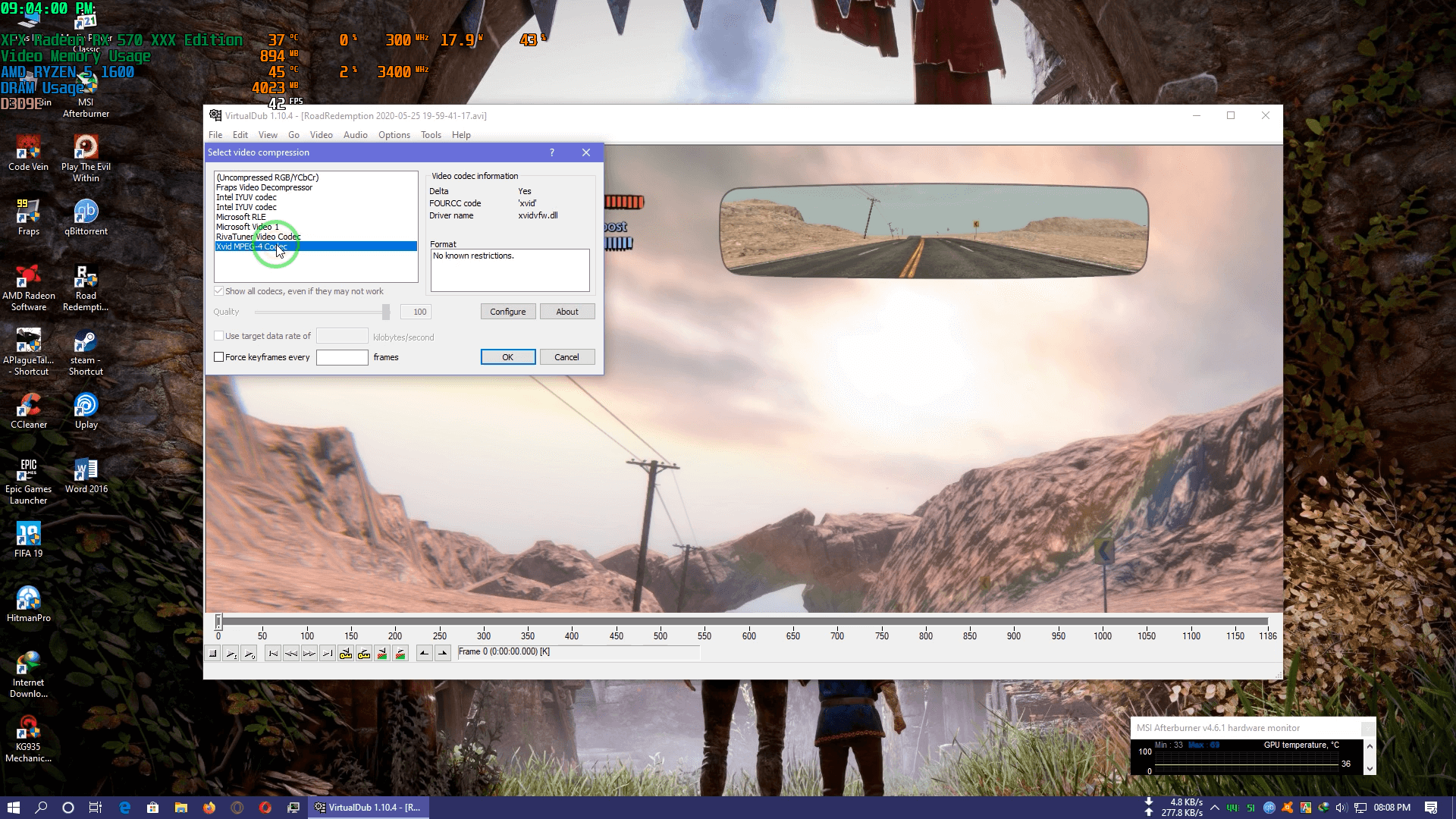Open FIFA 19 desktop icon
1456x819 pixels.
pyautogui.click(x=29, y=540)
